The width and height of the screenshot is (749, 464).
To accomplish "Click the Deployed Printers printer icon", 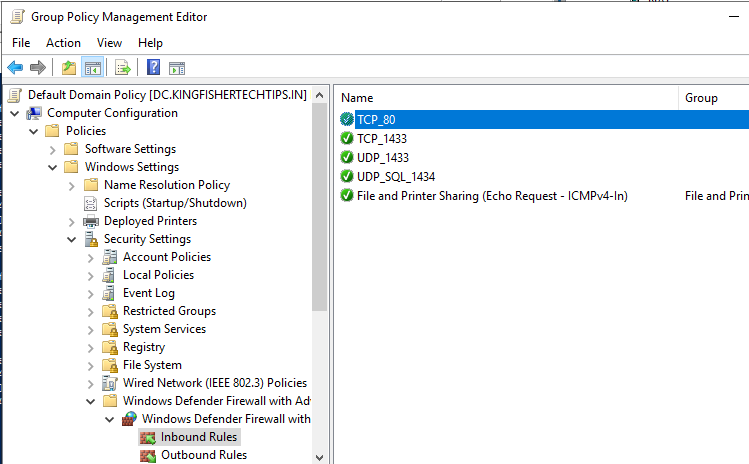I will point(91,221).
